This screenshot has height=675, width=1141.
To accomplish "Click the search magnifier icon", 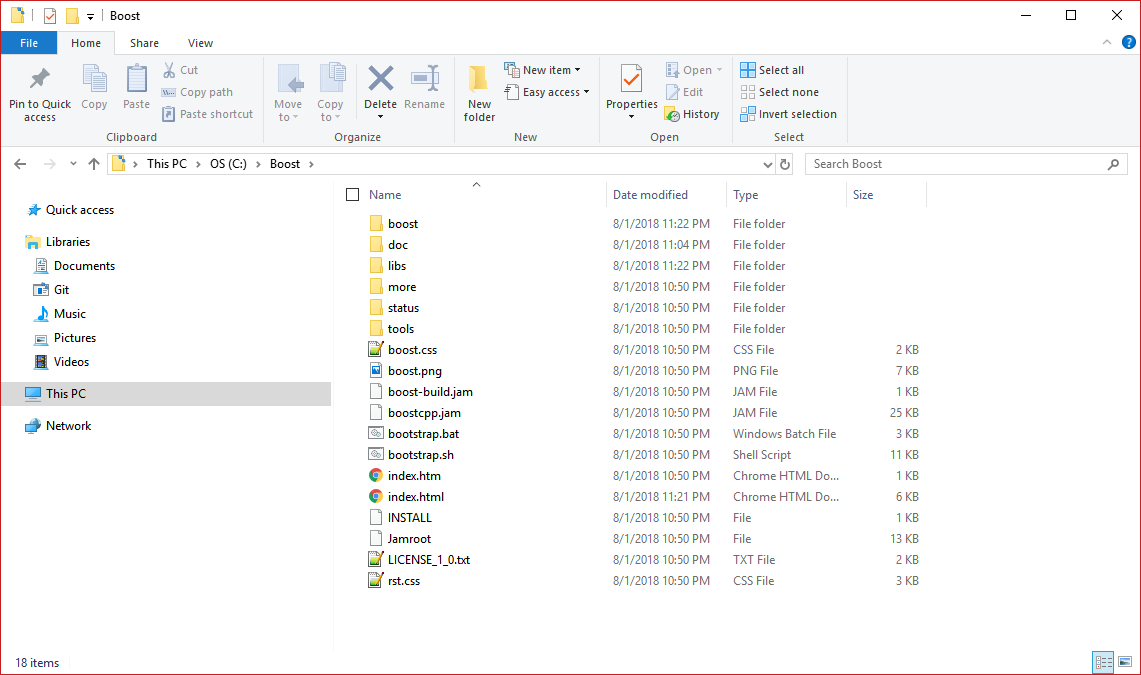I will click(x=1113, y=164).
